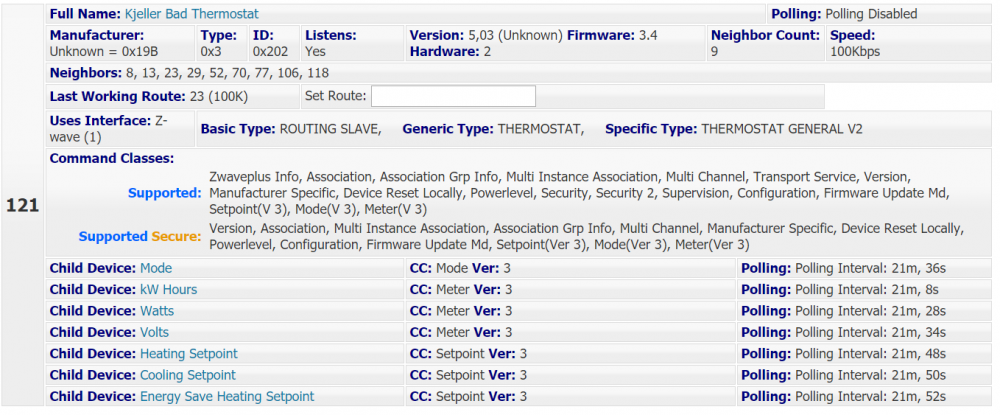Open the Mode child device

(156, 268)
